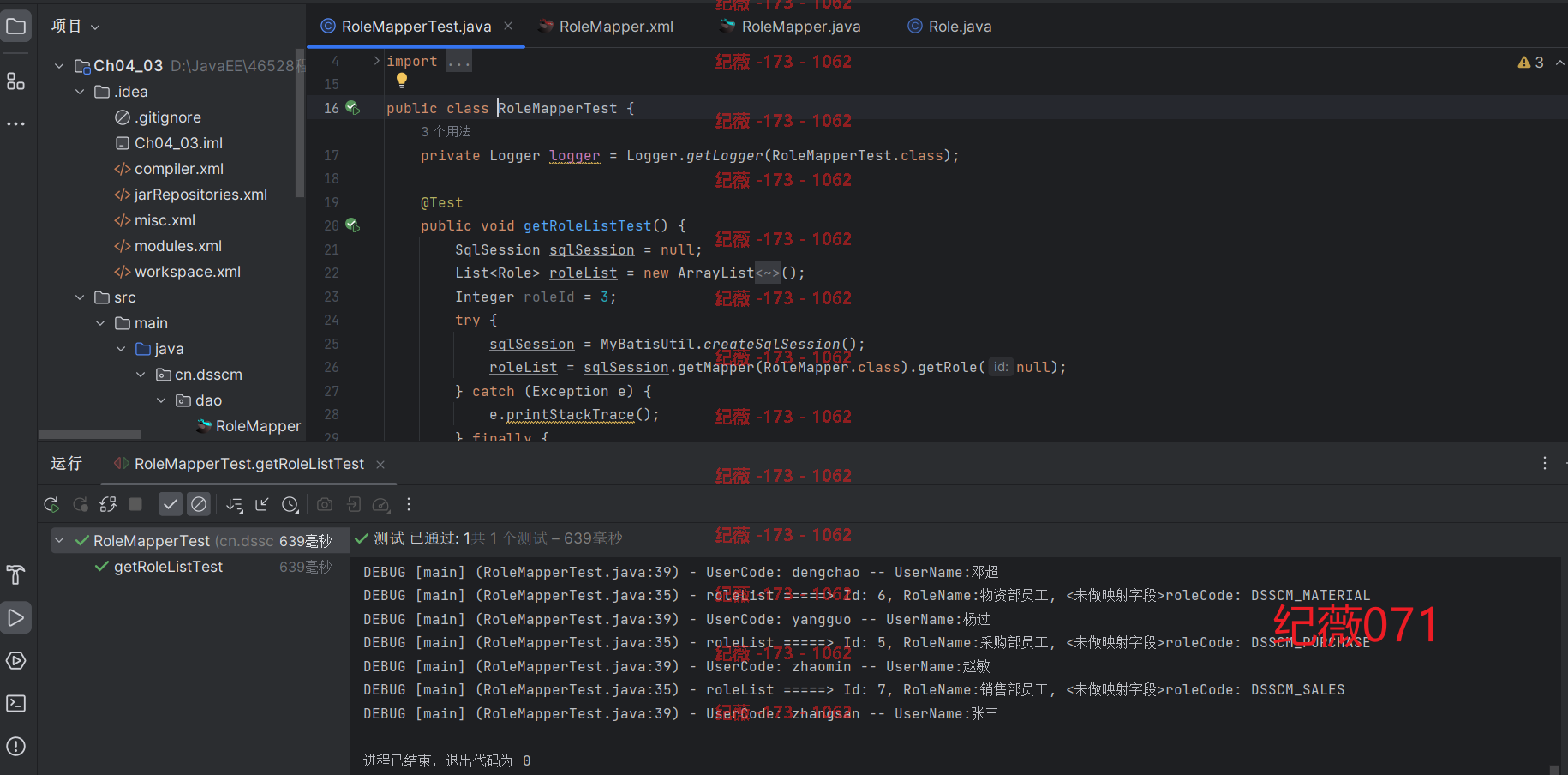
Task: Close the RoleMapperTest.java editor tab
Action: (x=508, y=27)
